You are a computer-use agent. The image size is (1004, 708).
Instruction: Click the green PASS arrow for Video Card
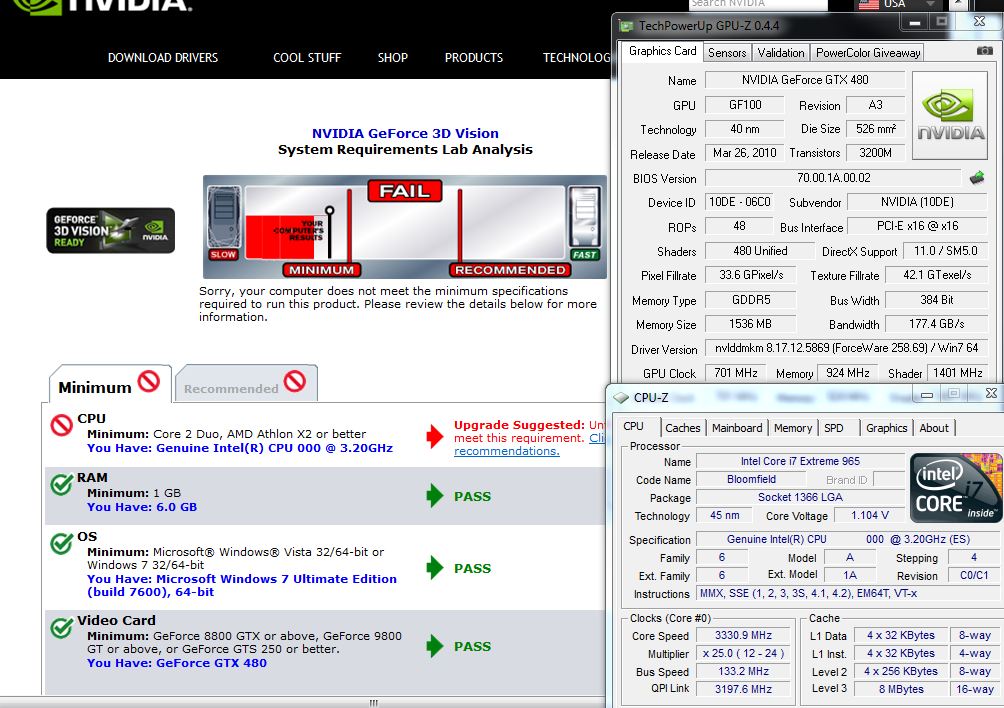(x=434, y=646)
